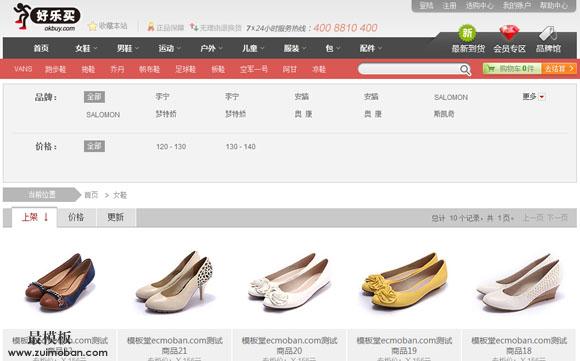Screen dimensions: 580x361
Task: Open the green shopping cart button
Action: pos(512,69)
